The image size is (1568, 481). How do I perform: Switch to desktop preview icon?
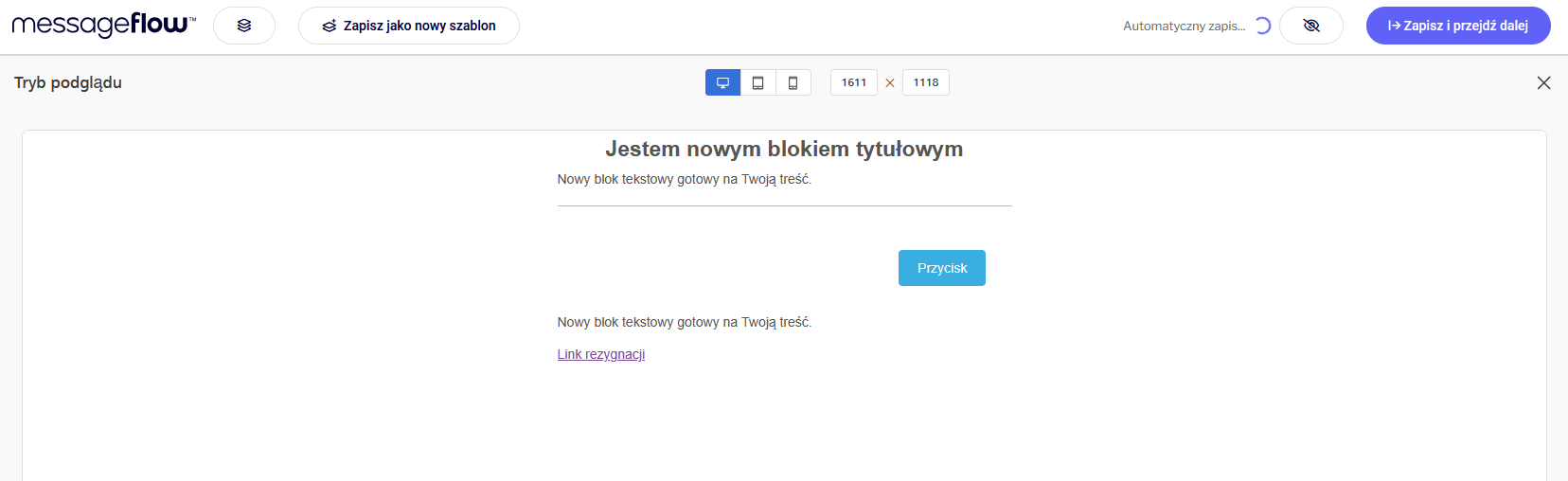coord(722,82)
